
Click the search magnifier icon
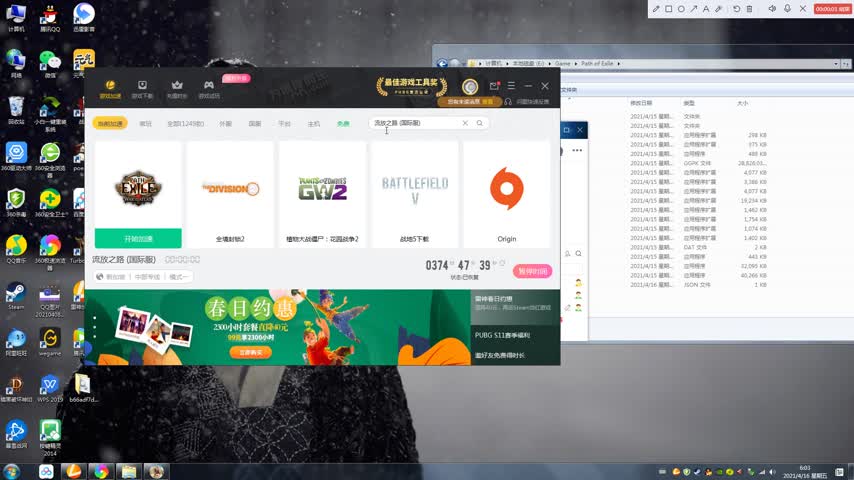click(480, 123)
